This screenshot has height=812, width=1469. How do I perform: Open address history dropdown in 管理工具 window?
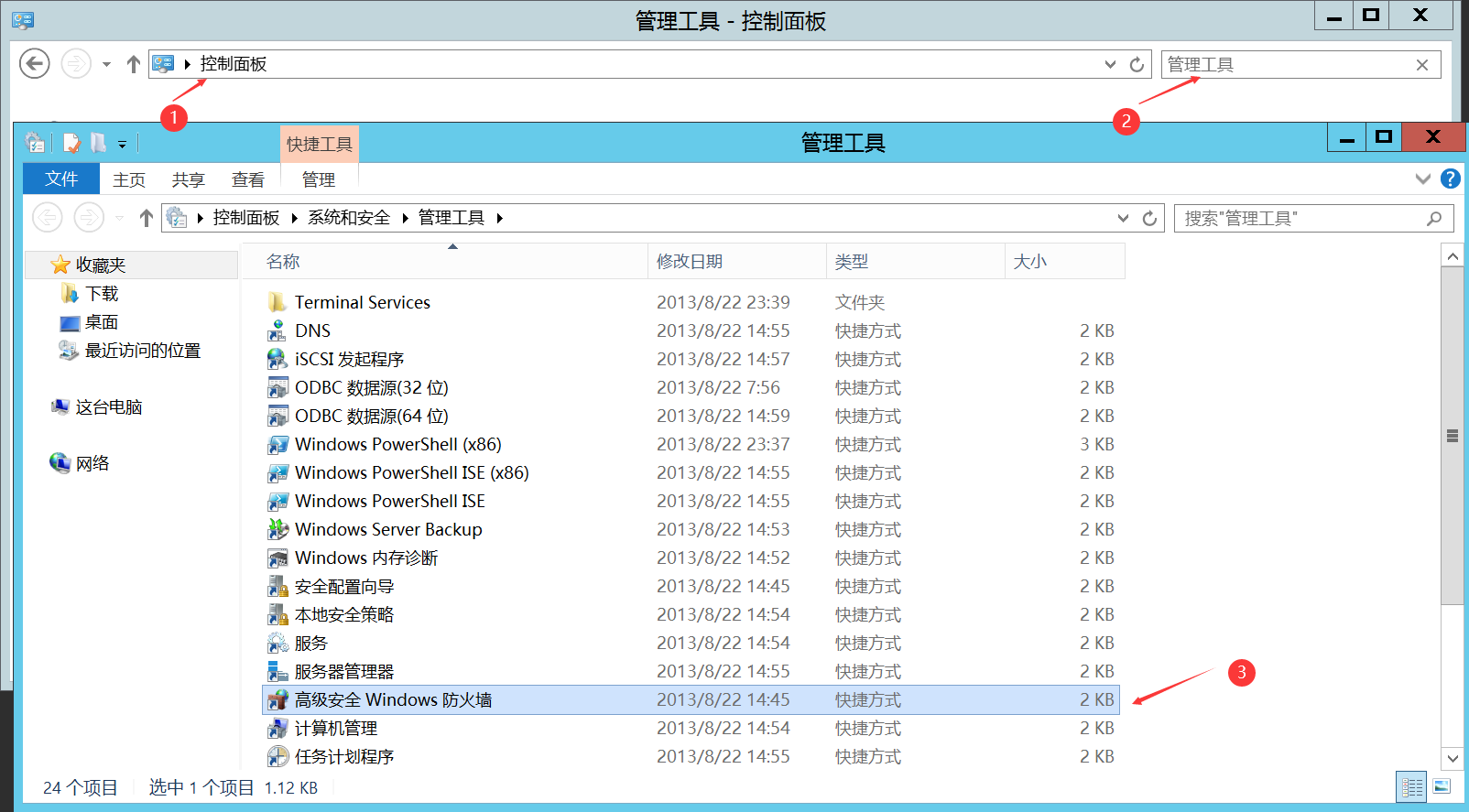tap(1123, 218)
